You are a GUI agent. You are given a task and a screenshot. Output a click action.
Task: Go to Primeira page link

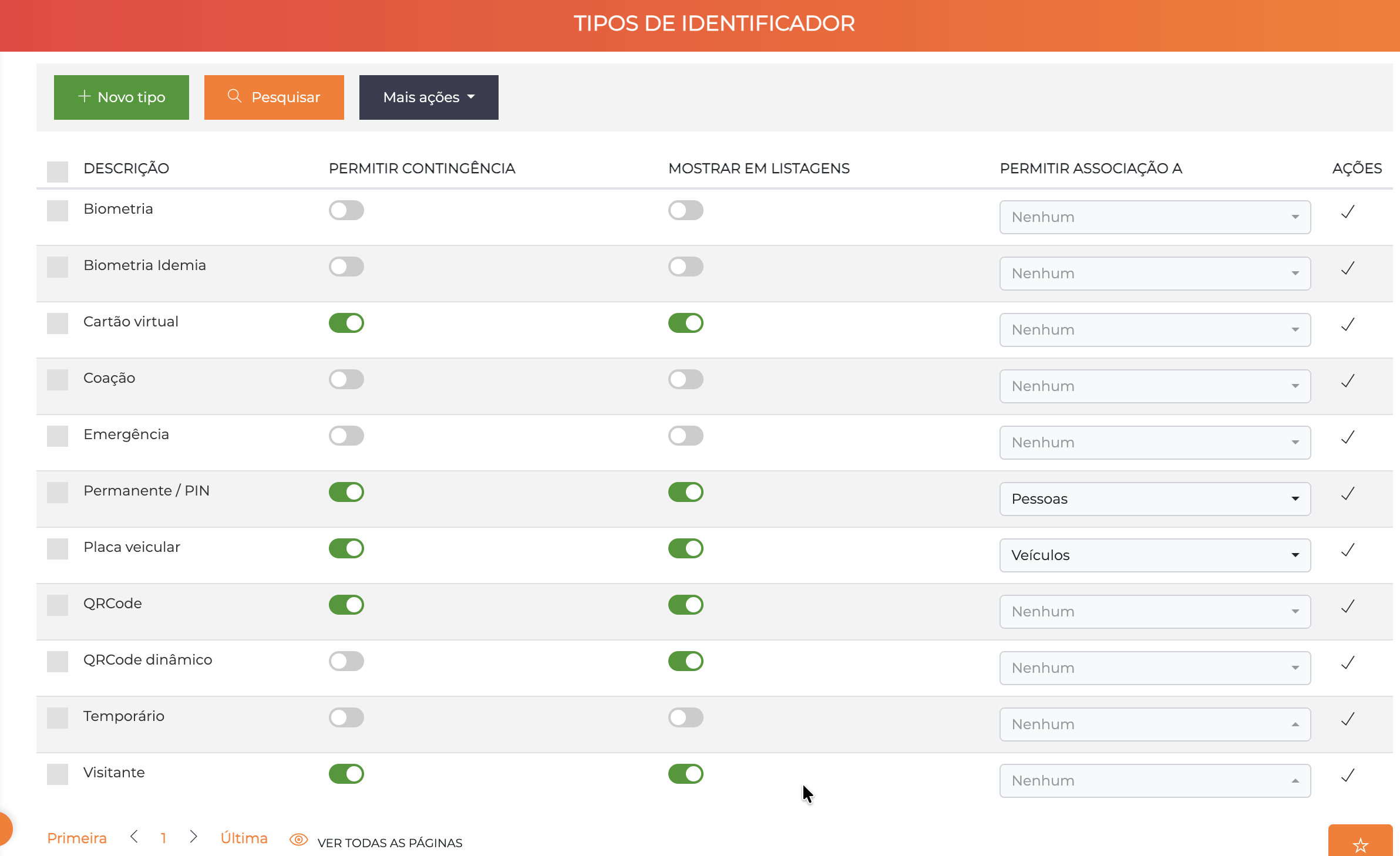(77, 838)
